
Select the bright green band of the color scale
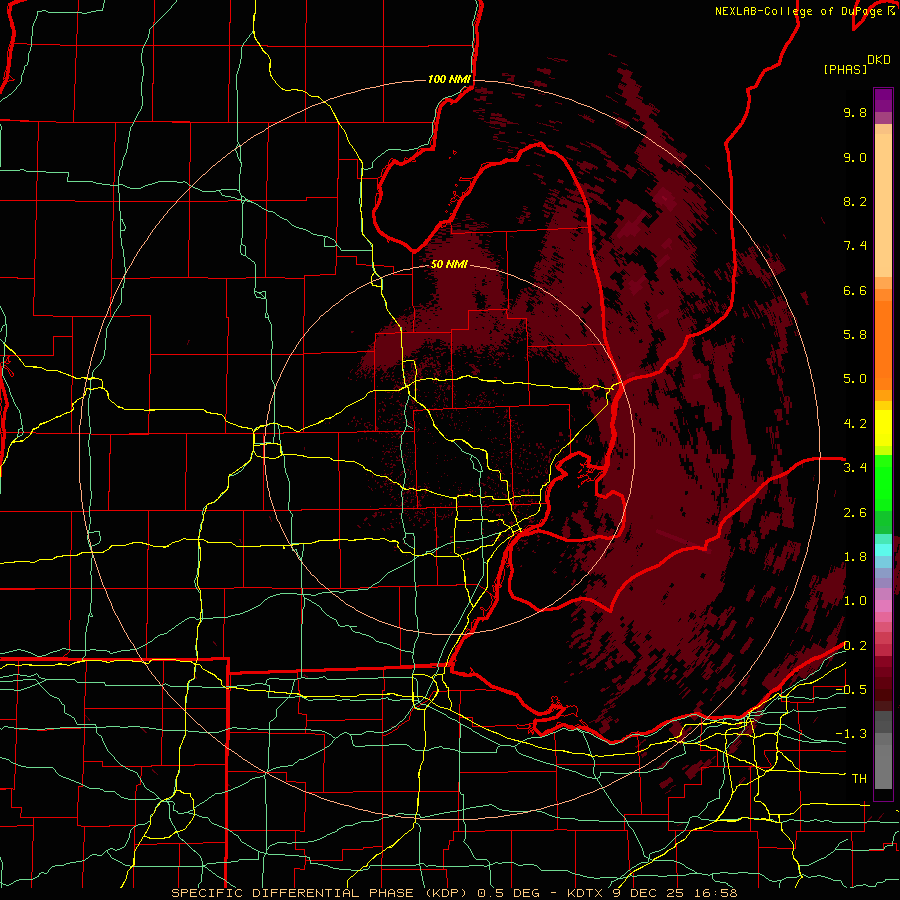[883, 485]
